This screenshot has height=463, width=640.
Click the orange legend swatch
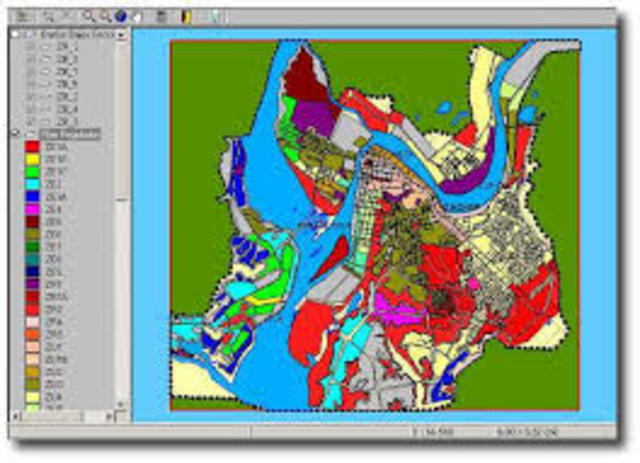32,334
